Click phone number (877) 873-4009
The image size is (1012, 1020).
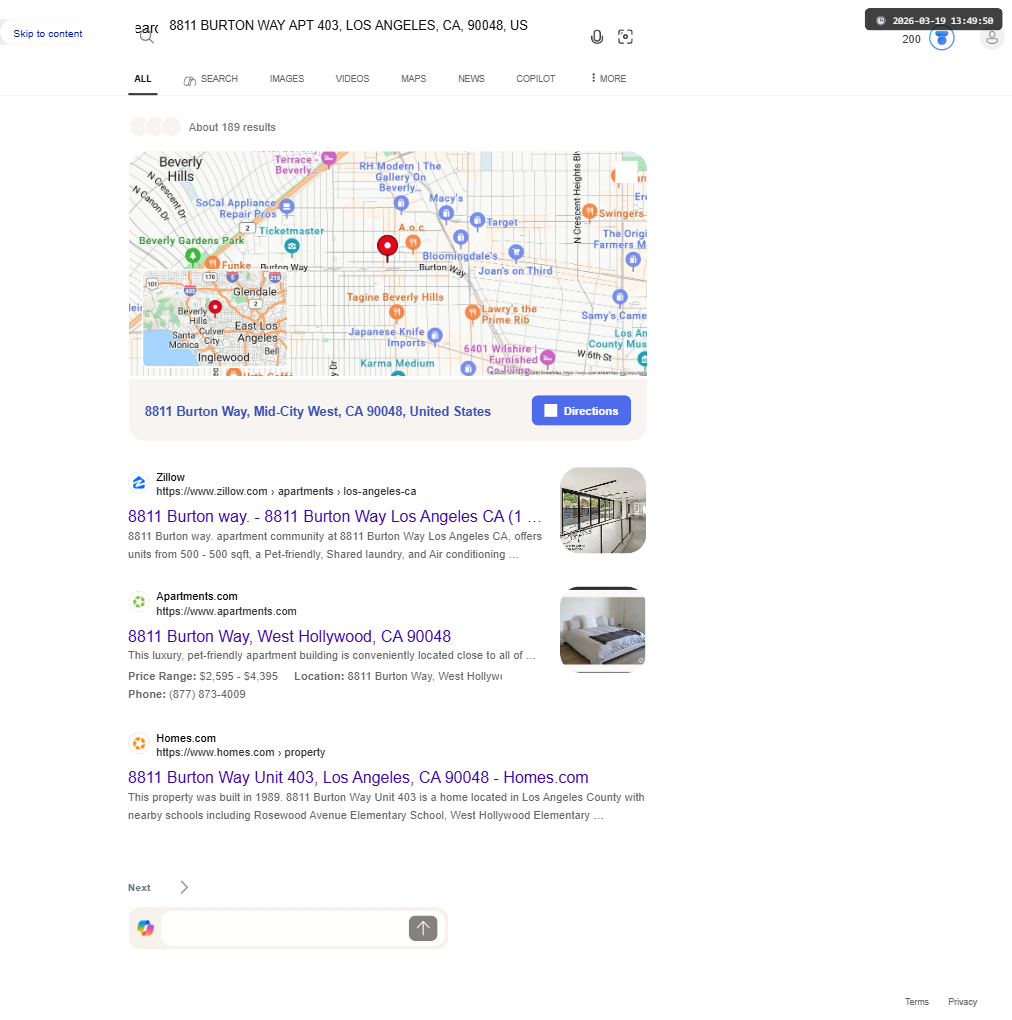(x=207, y=694)
